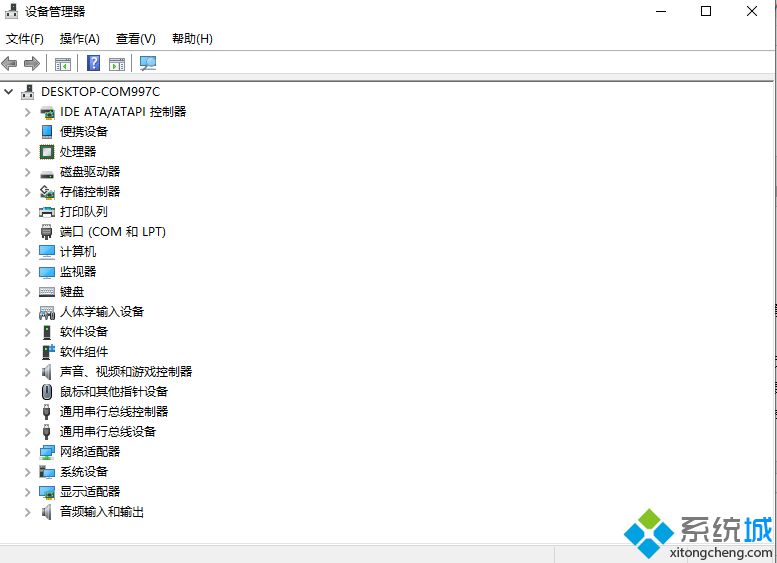Select the 网络适配器 label text

[90, 452]
